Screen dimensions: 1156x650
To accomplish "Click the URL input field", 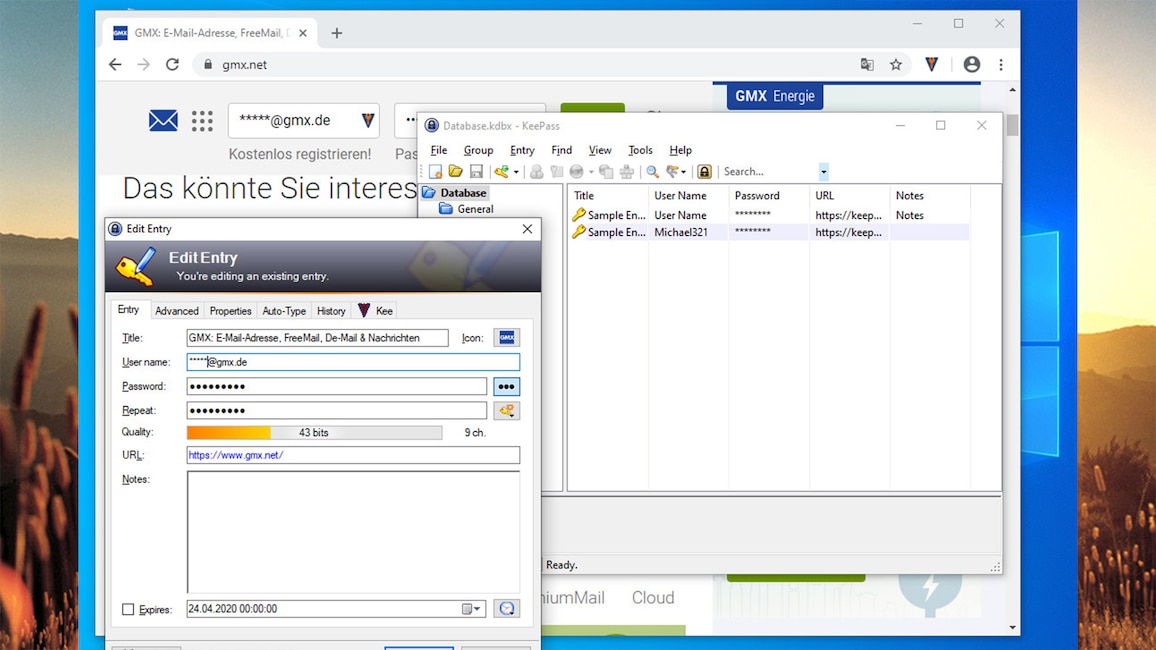I will click(x=353, y=455).
